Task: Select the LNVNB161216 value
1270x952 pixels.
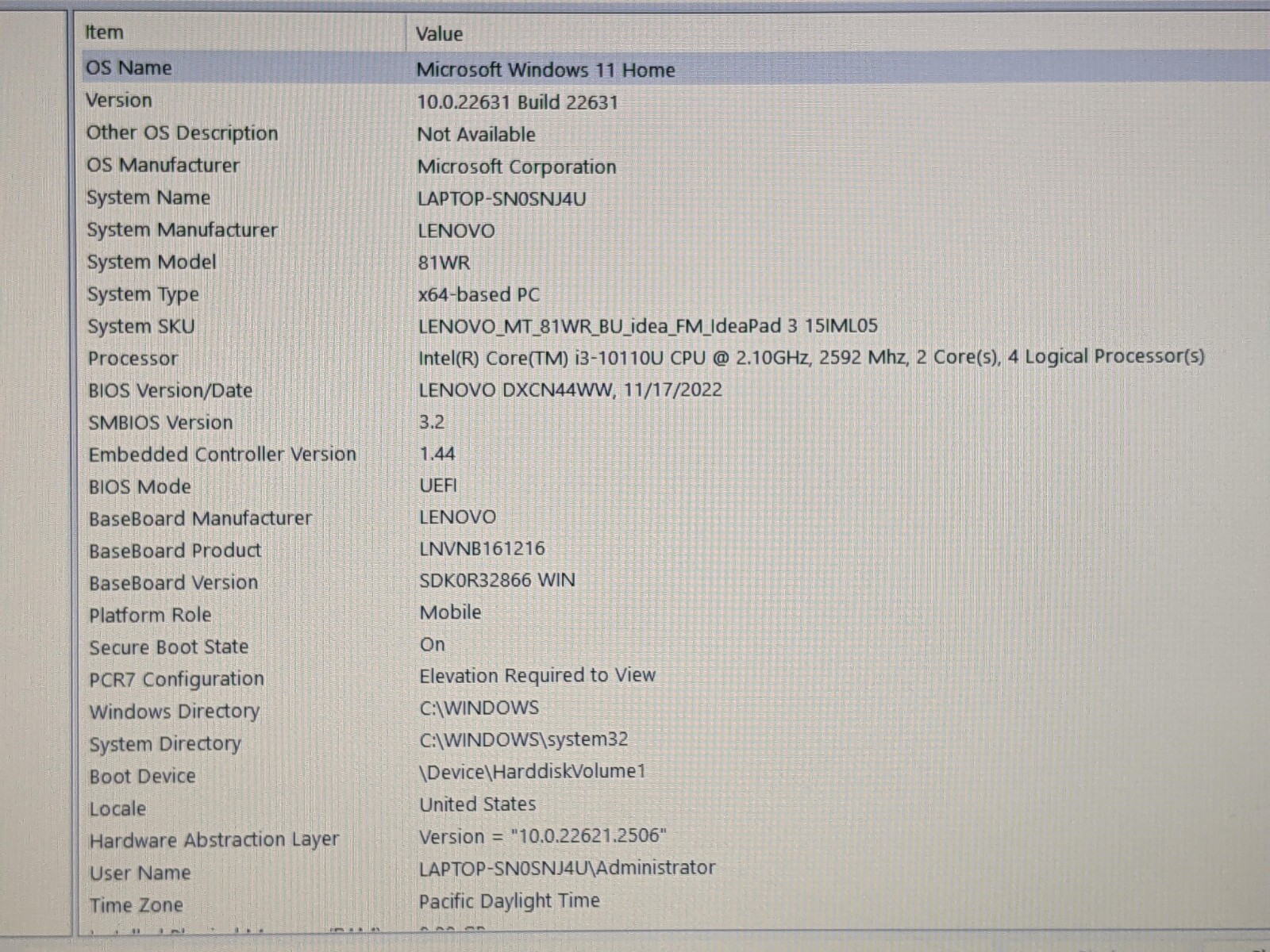Action: (482, 548)
